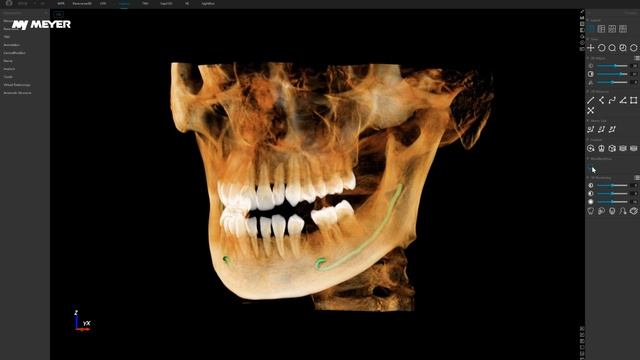This screenshot has width=640, height=360.
Task: Click the cube-shaped implant icon
Action: (612, 148)
